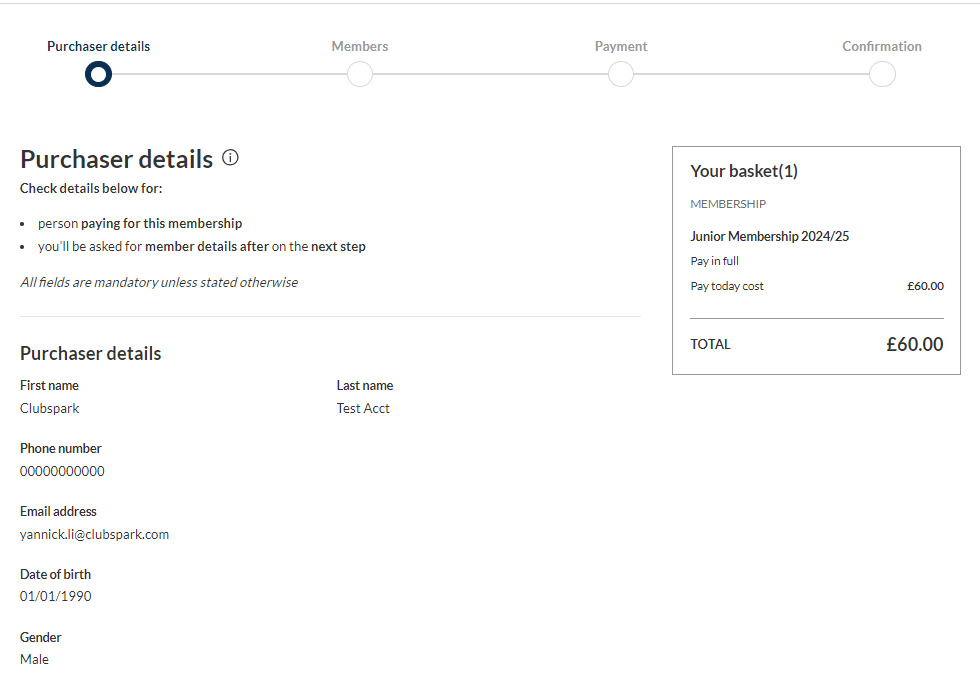980x693 pixels.
Task: Click the Pay today cost £60.00 amount
Action: (925, 286)
